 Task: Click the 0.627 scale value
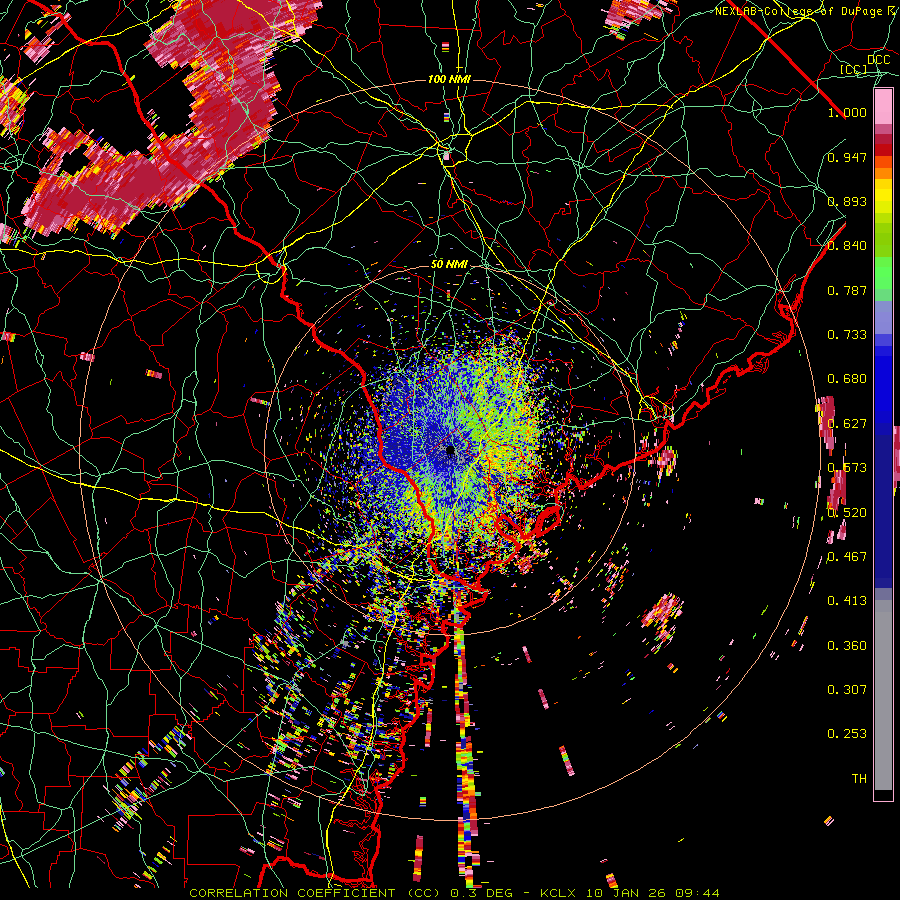pos(847,424)
